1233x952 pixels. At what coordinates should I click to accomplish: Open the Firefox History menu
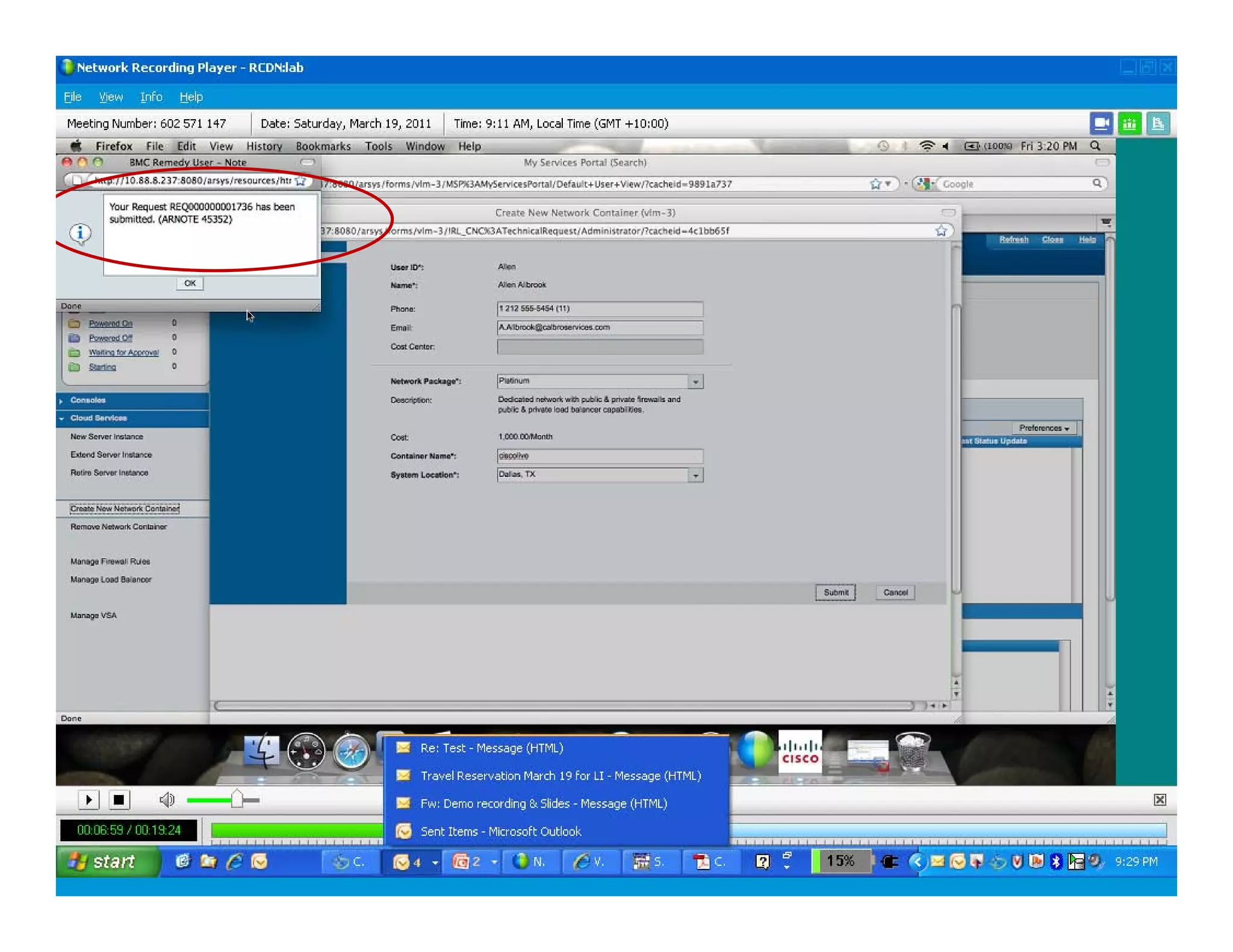point(264,146)
